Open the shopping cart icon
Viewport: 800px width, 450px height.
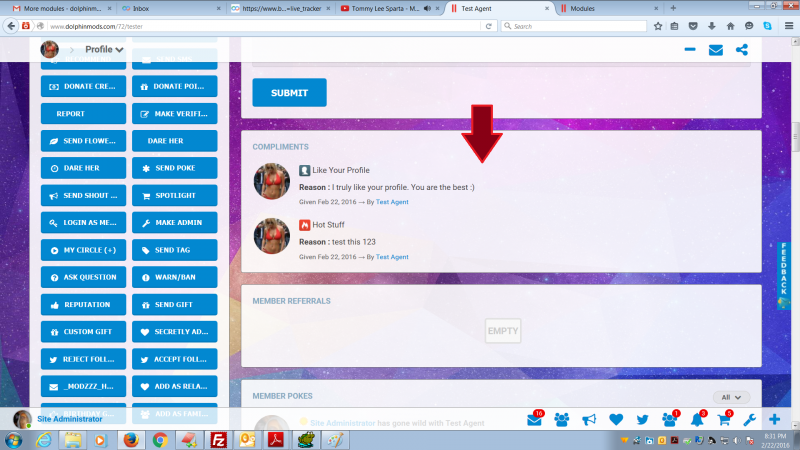click(723, 420)
